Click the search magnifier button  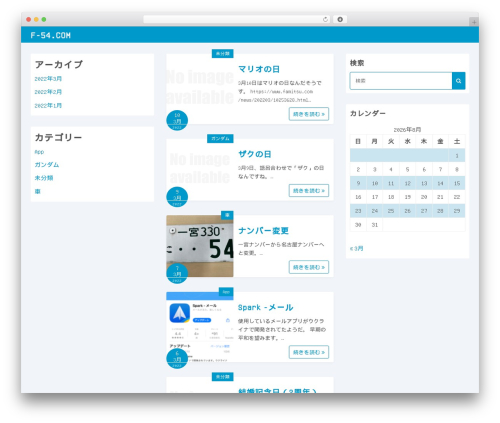(x=459, y=81)
